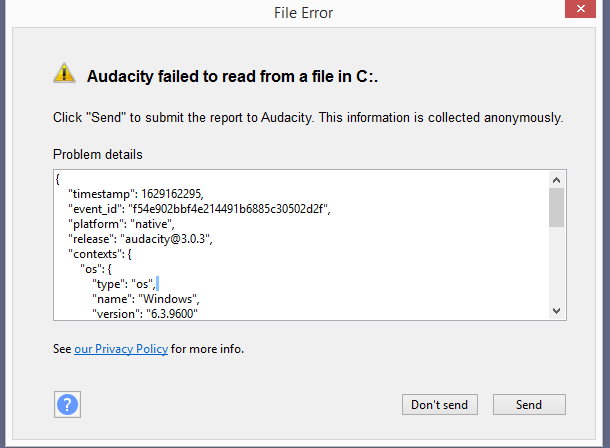The width and height of the screenshot is (610, 448).
Task: Place cursor on the "timestamp" line
Action: (x=136, y=194)
